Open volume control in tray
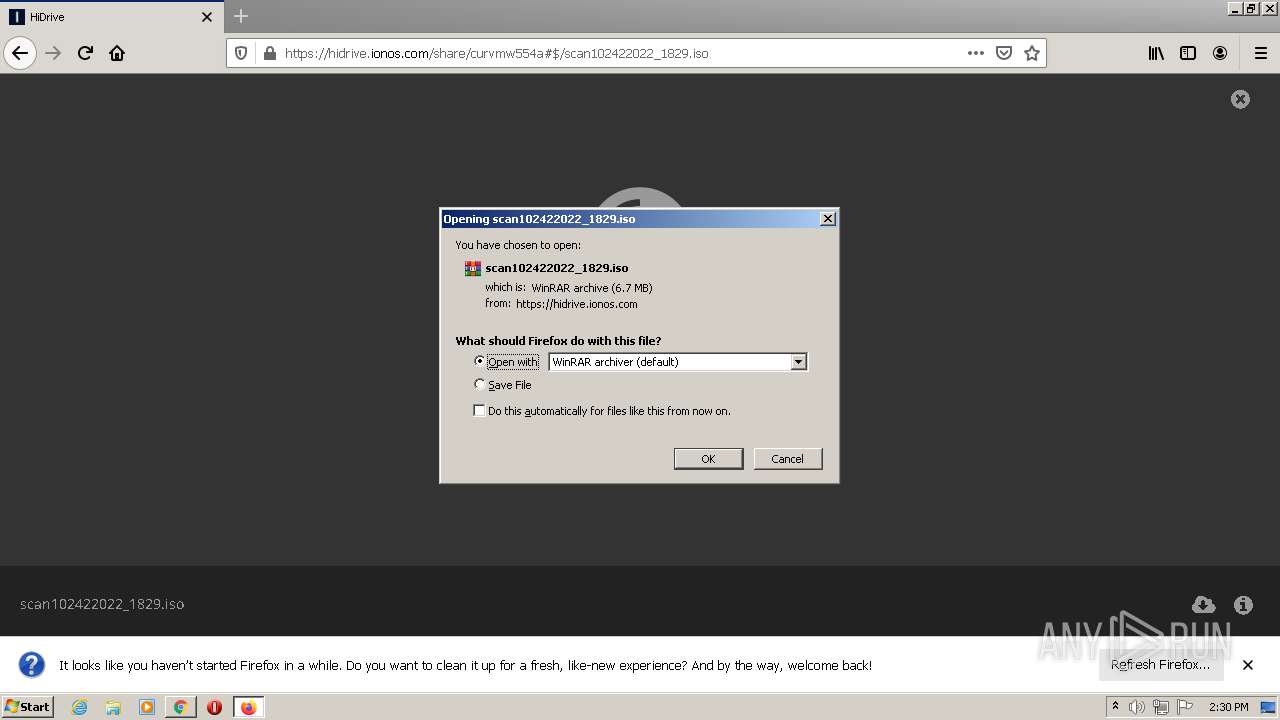Viewport: 1280px width, 720px height. [x=1137, y=707]
